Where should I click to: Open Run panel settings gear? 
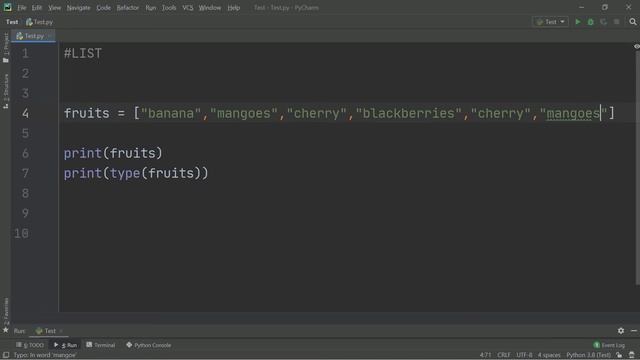tap(620, 331)
